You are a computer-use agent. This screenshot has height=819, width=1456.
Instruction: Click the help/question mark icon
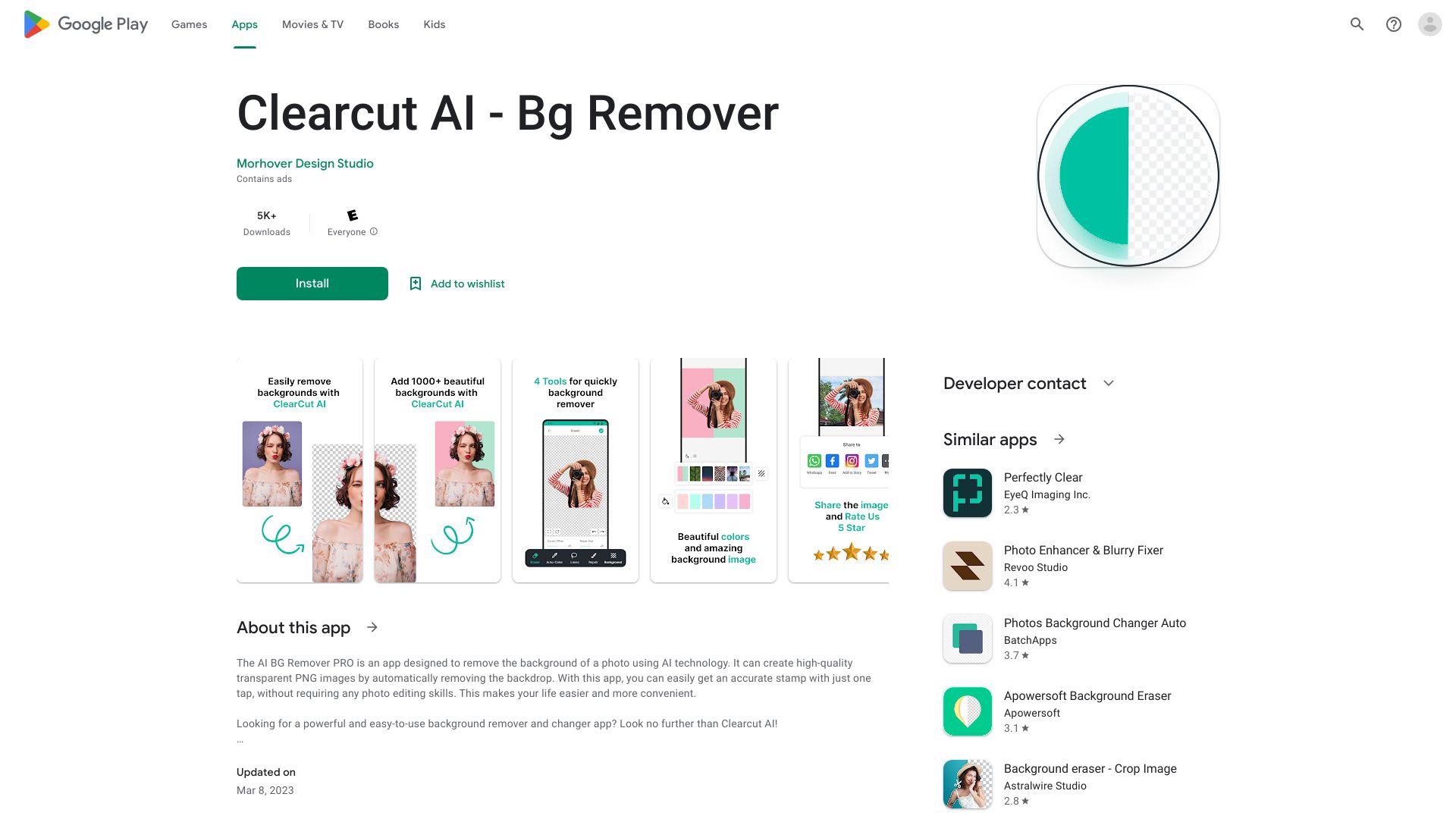tap(1393, 24)
